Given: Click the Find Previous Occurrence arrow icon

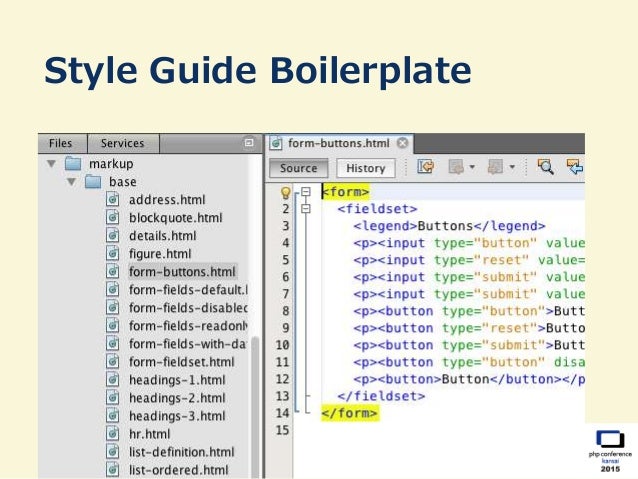Looking at the screenshot, I should pyautogui.click(x=575, y=168).
